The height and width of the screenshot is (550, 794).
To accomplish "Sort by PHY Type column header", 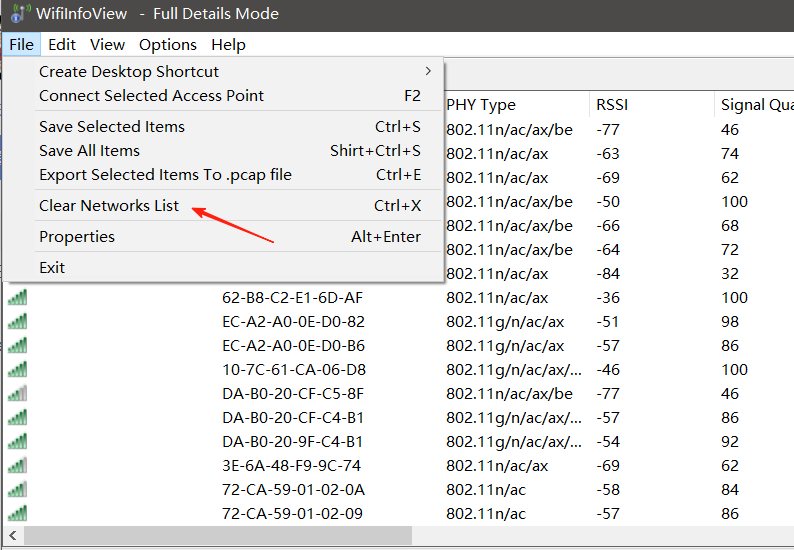I will click(517, 105).
